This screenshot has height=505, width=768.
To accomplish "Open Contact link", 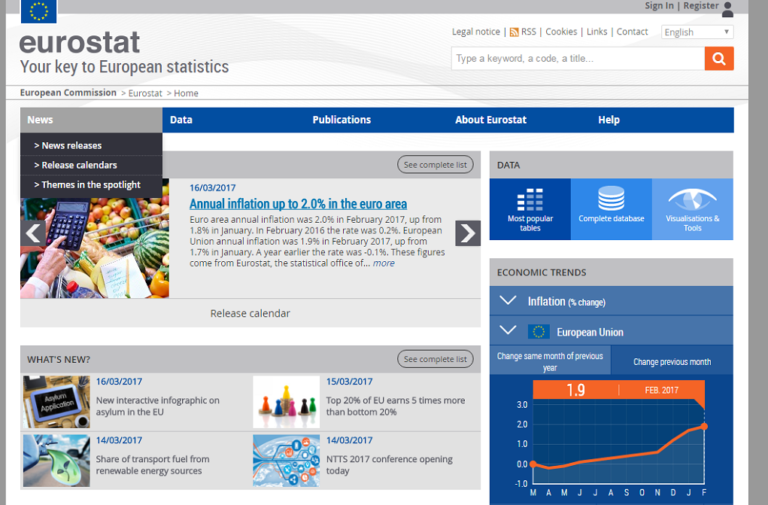I will (632, 32).
